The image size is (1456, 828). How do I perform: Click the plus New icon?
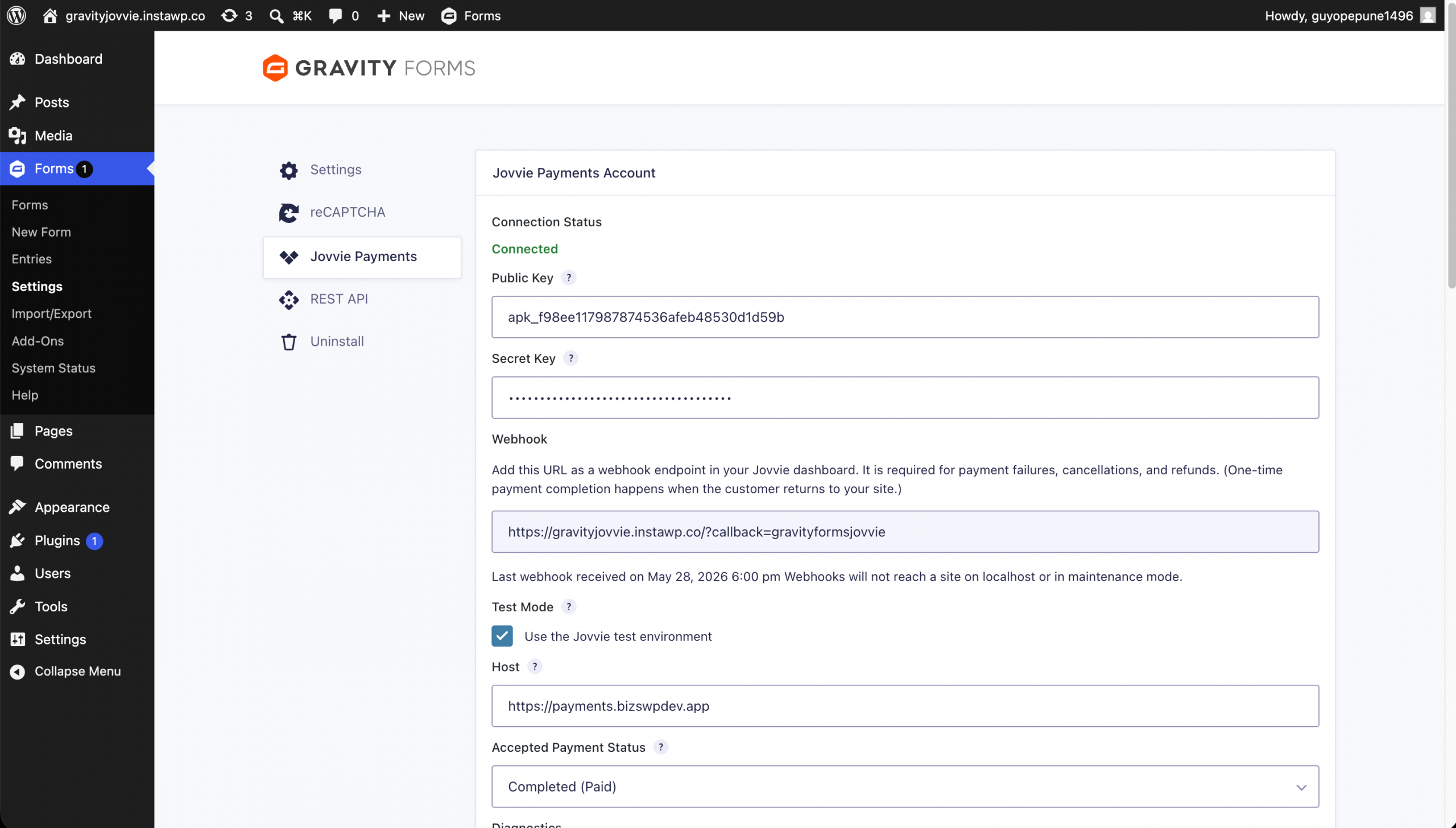[384, 15]
